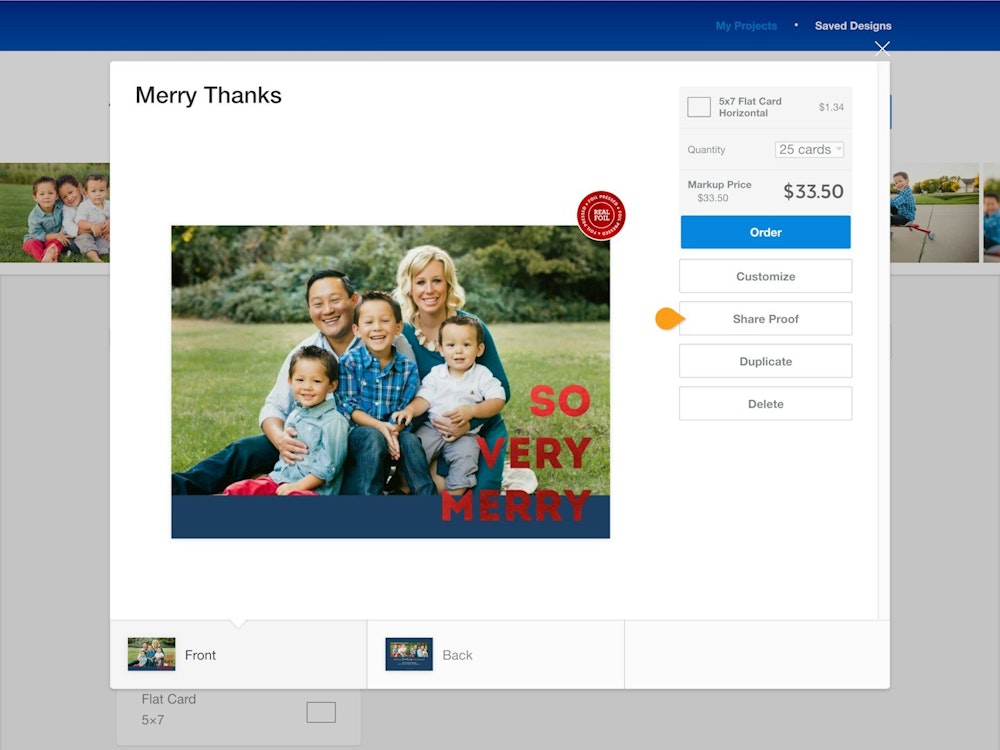Viewport: 1000px width, 750px height.
Task: Click the 5x7 Flat Card orientation icon
Action: 699,107
